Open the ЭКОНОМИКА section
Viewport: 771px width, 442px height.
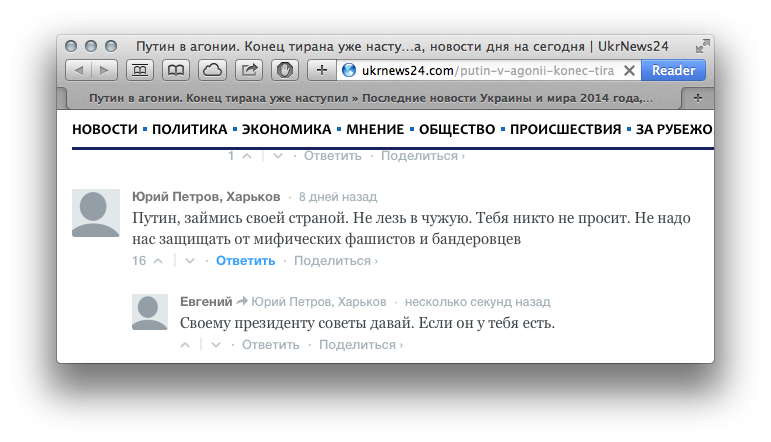(x=286, y=129)
